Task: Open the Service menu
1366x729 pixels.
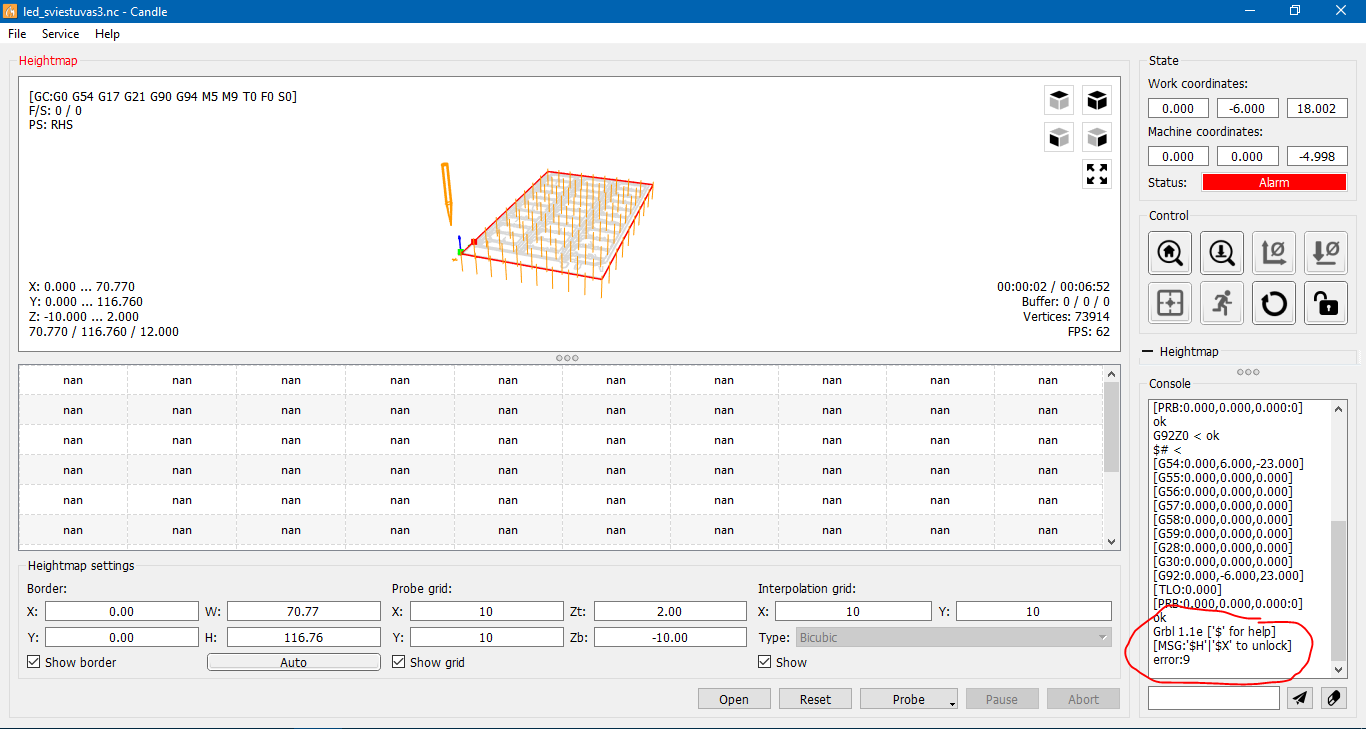Action: point(60,34)
